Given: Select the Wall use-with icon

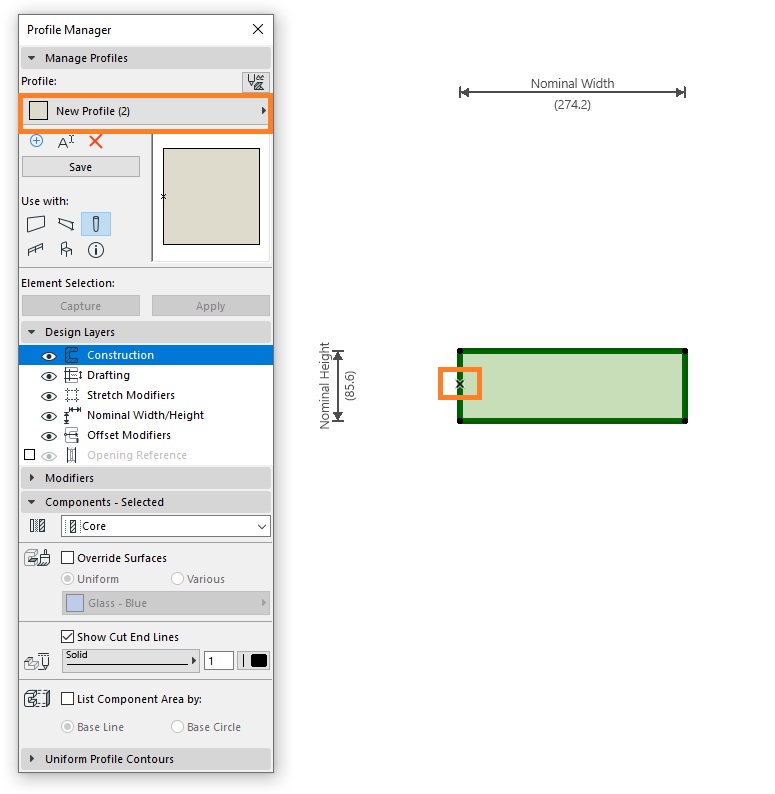Looking at the screenshot, I should click(36, 224).
